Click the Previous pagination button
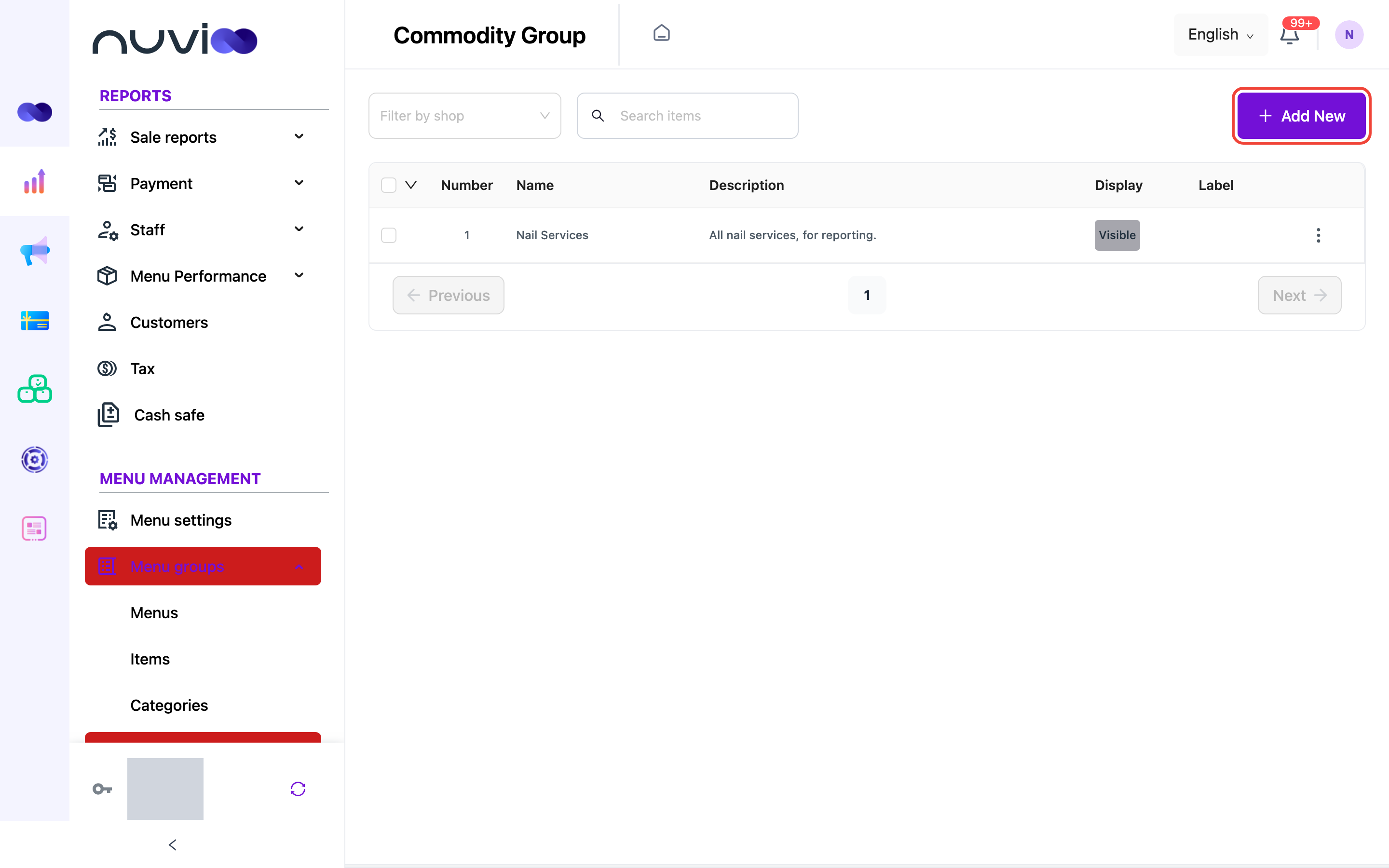Image resolution: width=1389 pixels, height=868 pixels. 448,295
